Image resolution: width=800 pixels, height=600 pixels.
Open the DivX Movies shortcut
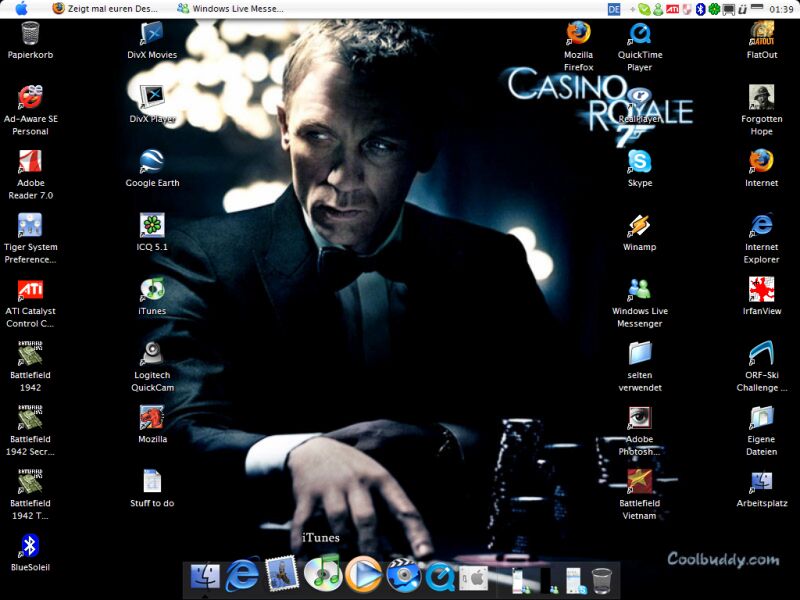click(152, 34)
